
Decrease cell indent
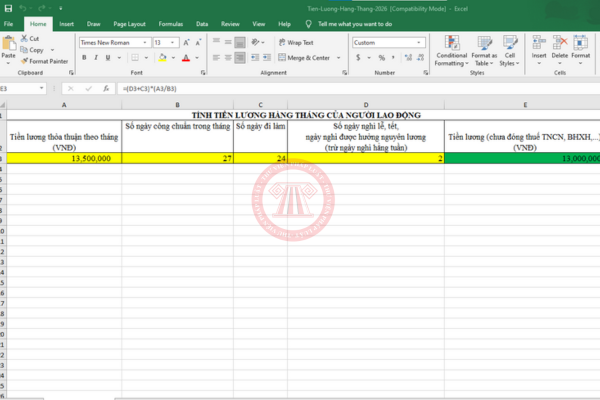pyautogui.click(x=255, y=58)
